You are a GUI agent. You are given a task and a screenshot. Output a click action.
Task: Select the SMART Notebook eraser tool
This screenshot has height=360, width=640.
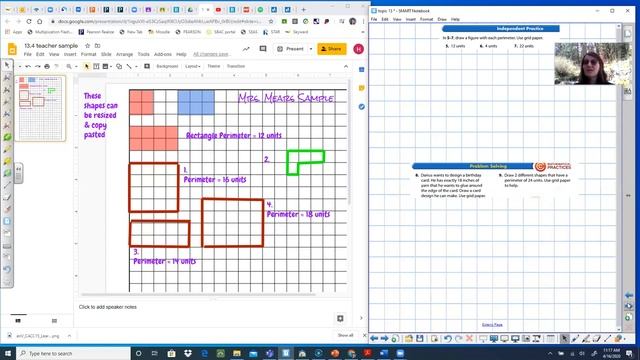pos(597,338)
